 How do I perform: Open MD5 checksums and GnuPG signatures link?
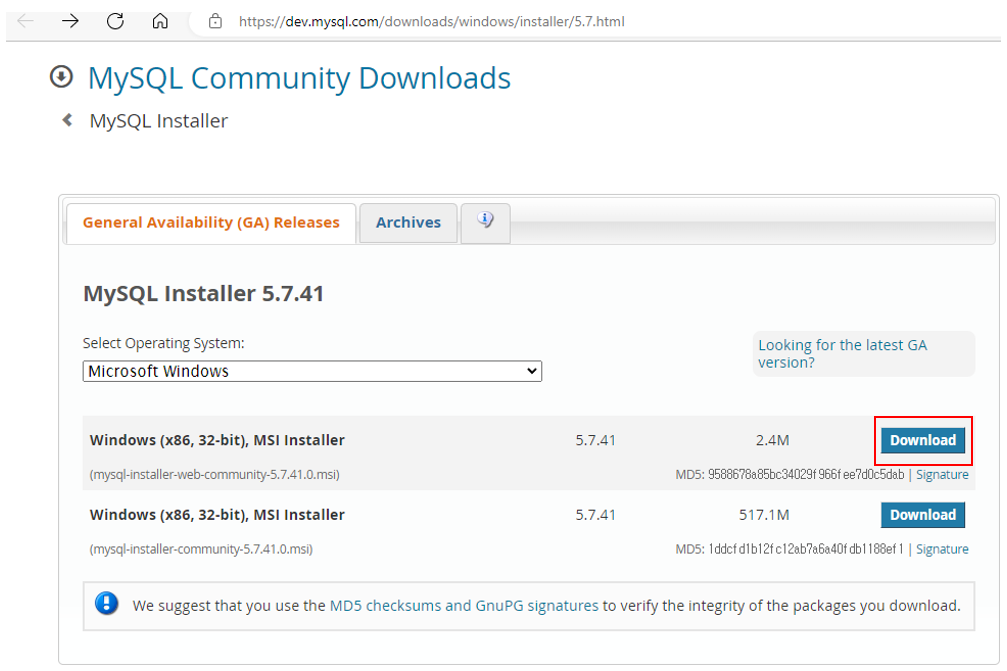point(464,606)
